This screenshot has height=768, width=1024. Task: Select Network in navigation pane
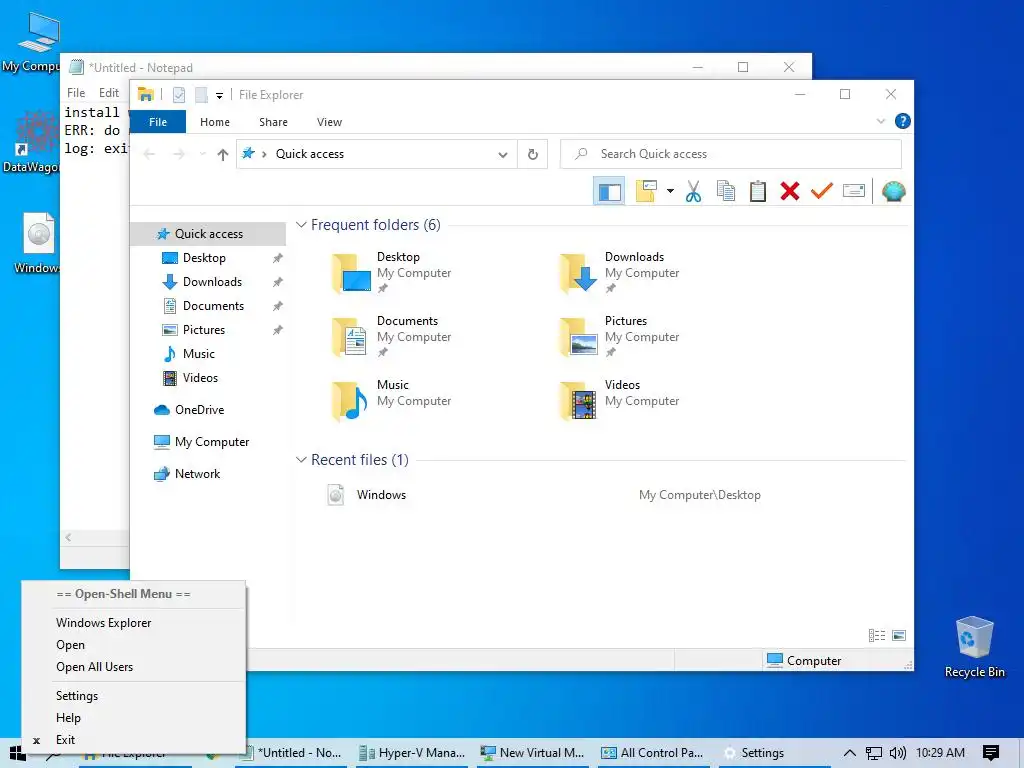tap(197, 473)
